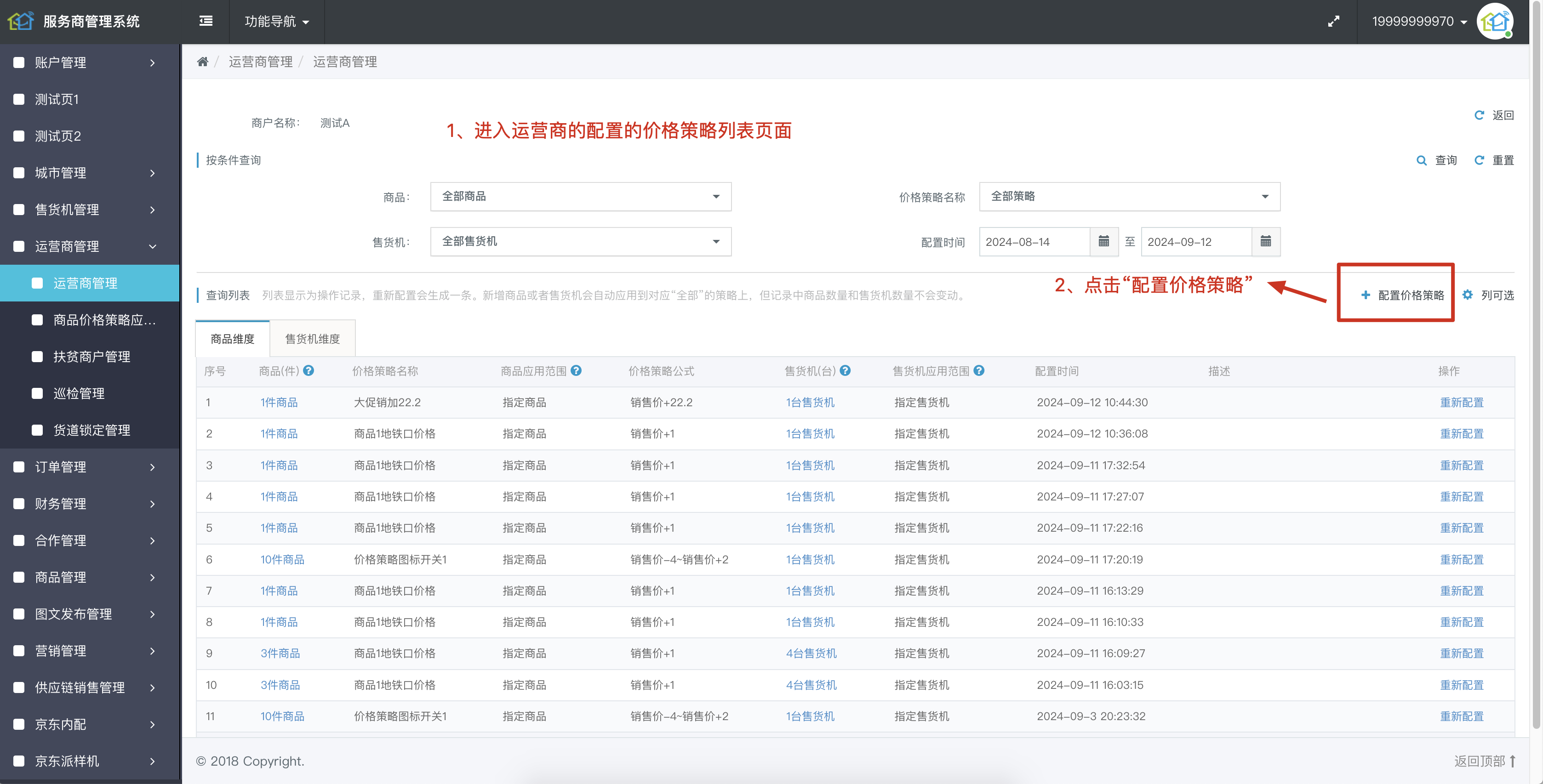Expand the 合作管理 sidebar menu
This screenshot has height=784, width=1543.
tap(90, 540)
